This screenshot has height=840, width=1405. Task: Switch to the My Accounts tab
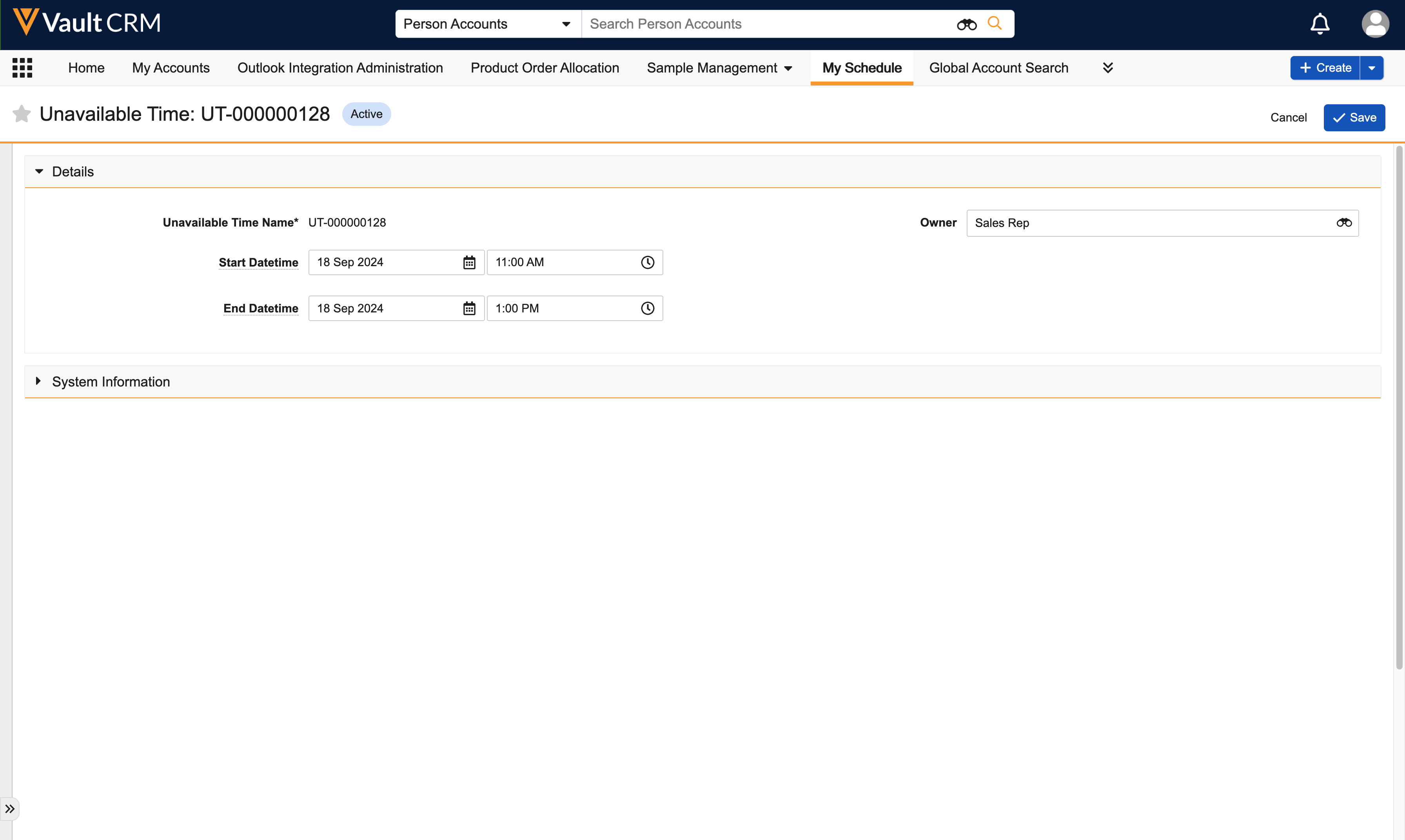171,68
